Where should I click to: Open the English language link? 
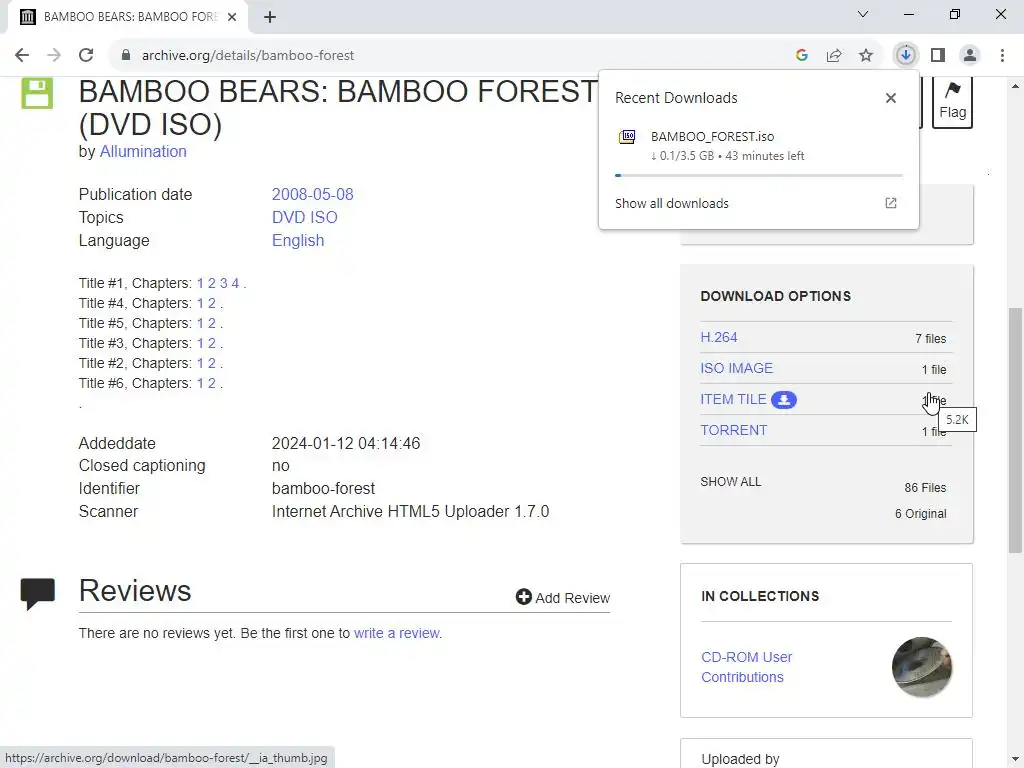tap(298, 240)
